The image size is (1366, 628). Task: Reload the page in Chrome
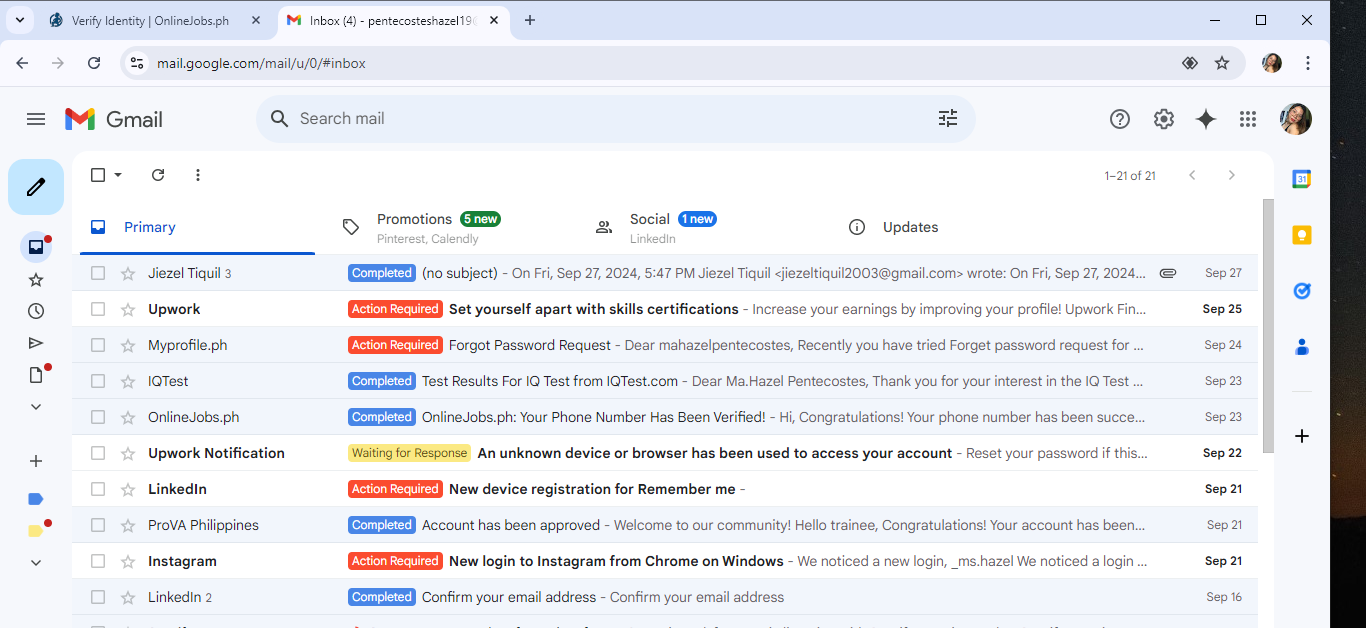coord(94,63)
